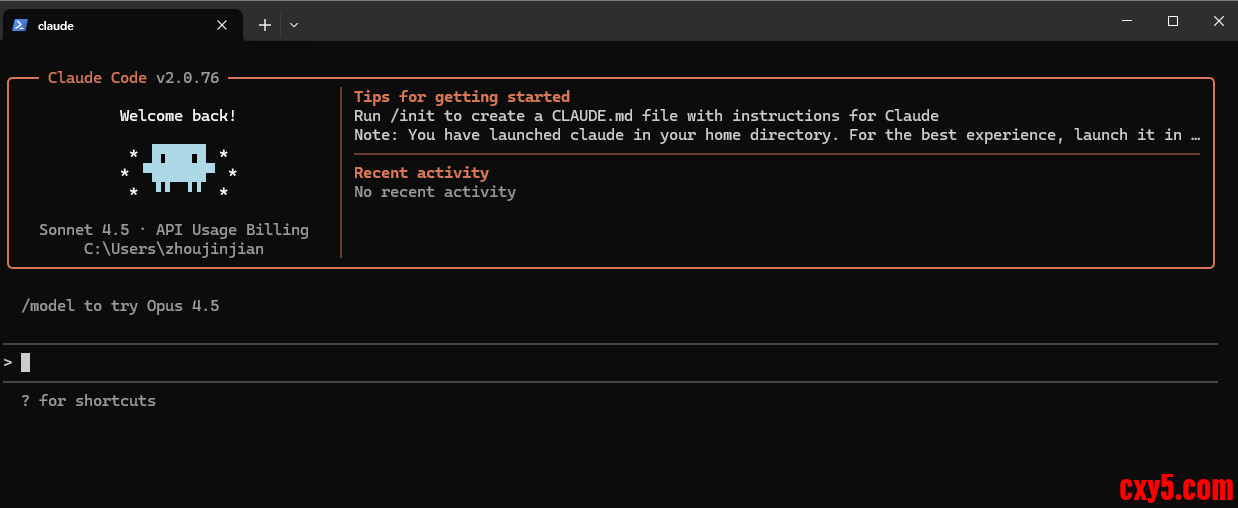Click the "Welcome back!" greeting
Viewport: 1238px width, 508px height.
coord(178,116)
